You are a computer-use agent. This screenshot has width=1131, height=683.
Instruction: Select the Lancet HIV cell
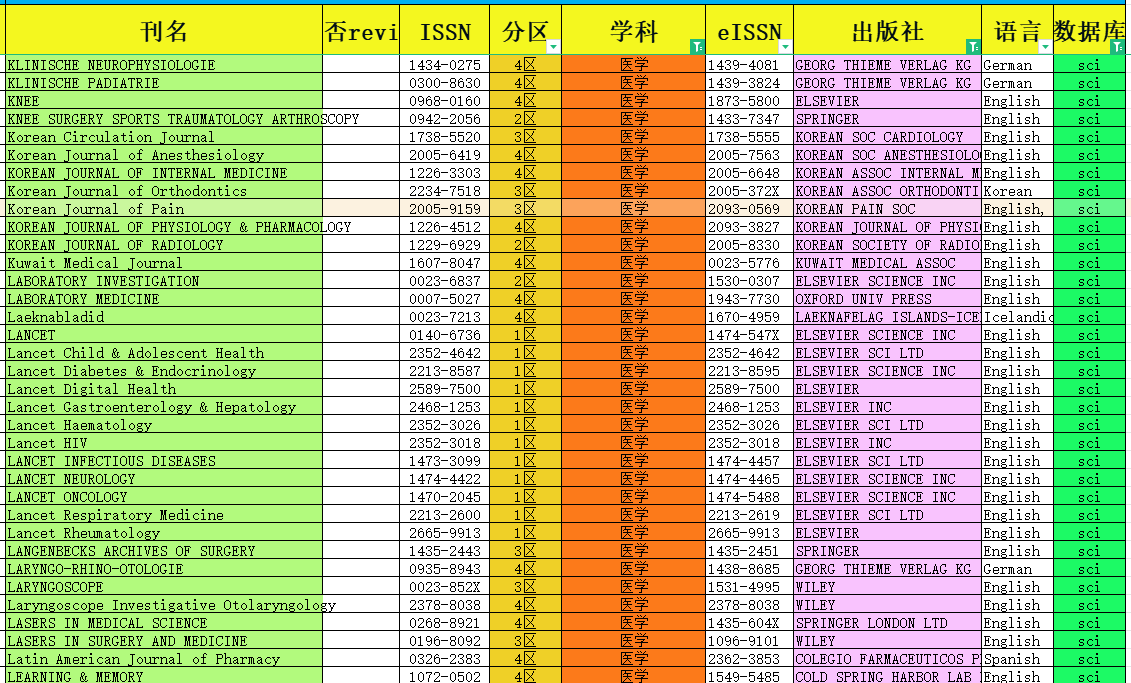coord(164,444)
